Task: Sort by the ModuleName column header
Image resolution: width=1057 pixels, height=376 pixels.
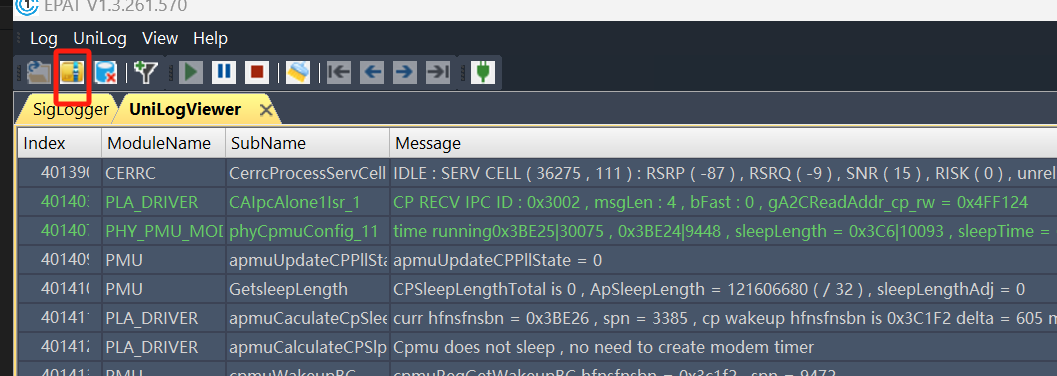Action: [x=163, y=143]
